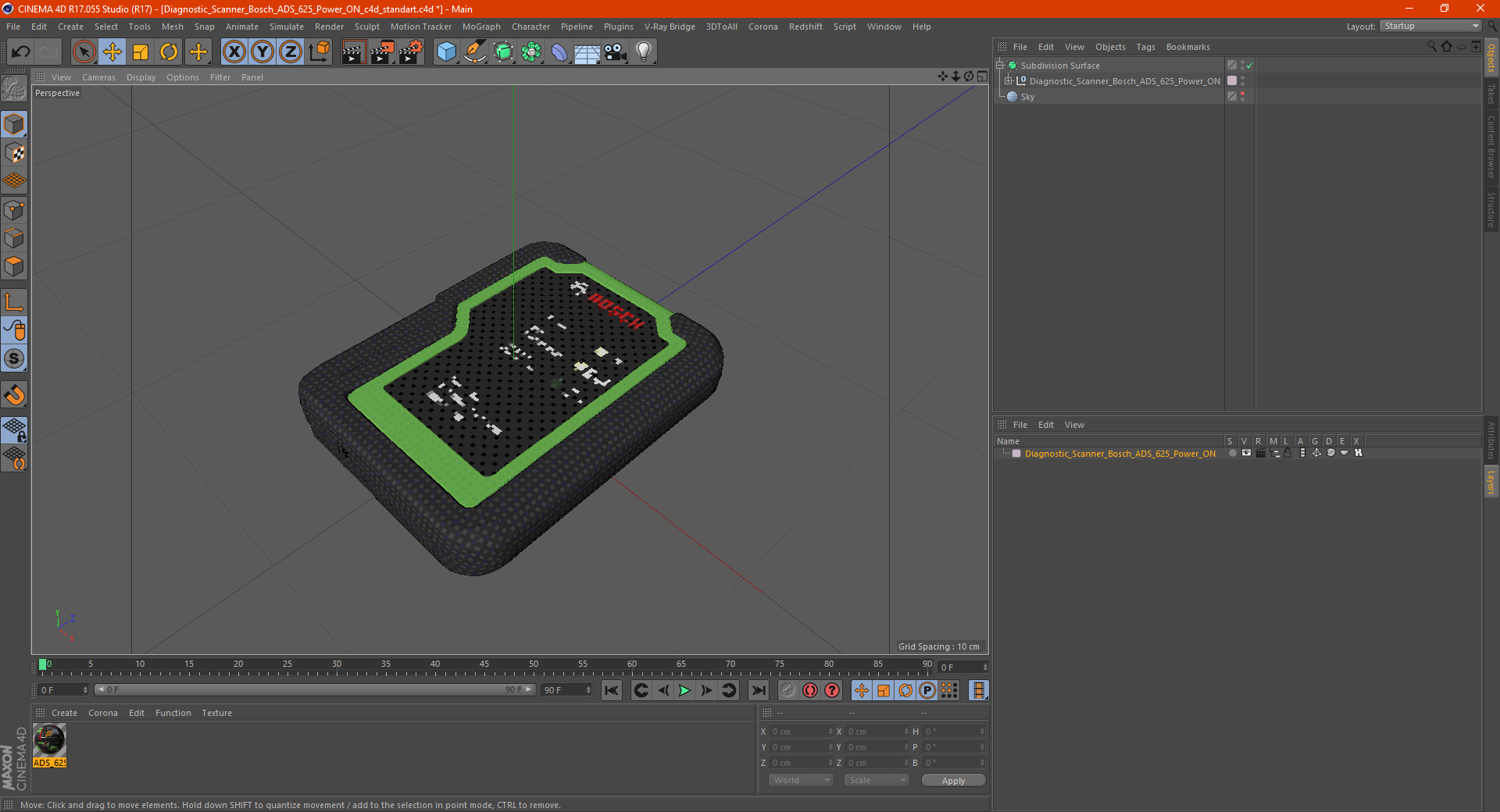
Task: Render to Picture Viewer
Action: pyautogui.click(x=382, y=52)
